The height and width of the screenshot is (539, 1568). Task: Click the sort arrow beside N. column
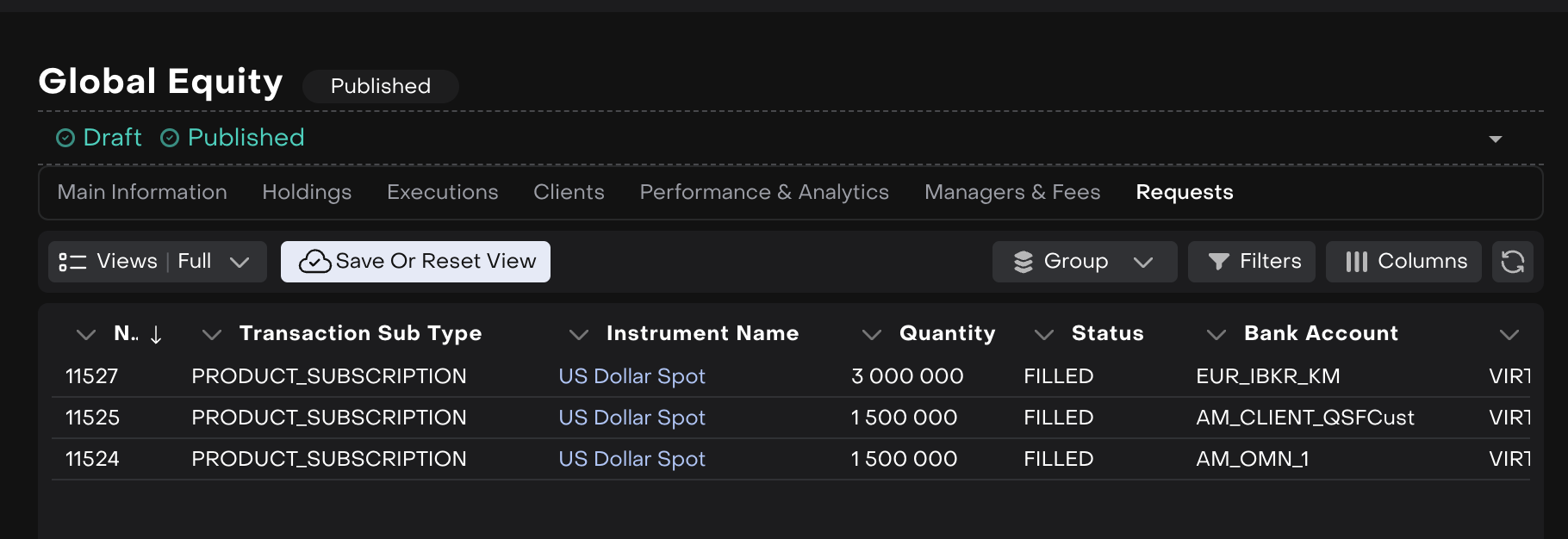pyautogui.click(x=156, y=334)
